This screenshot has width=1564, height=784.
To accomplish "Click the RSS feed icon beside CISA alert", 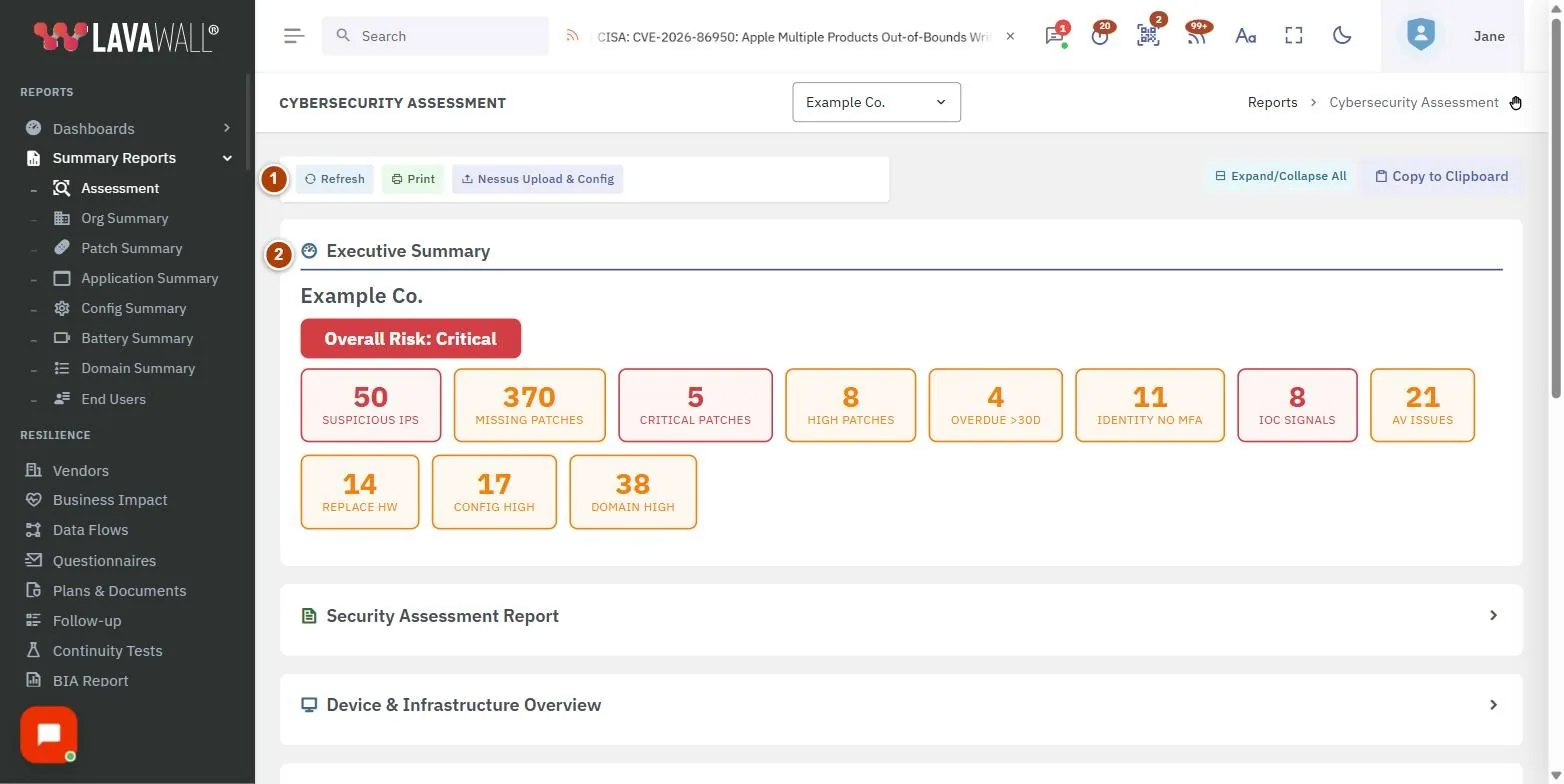I will [x=573, y=36].
